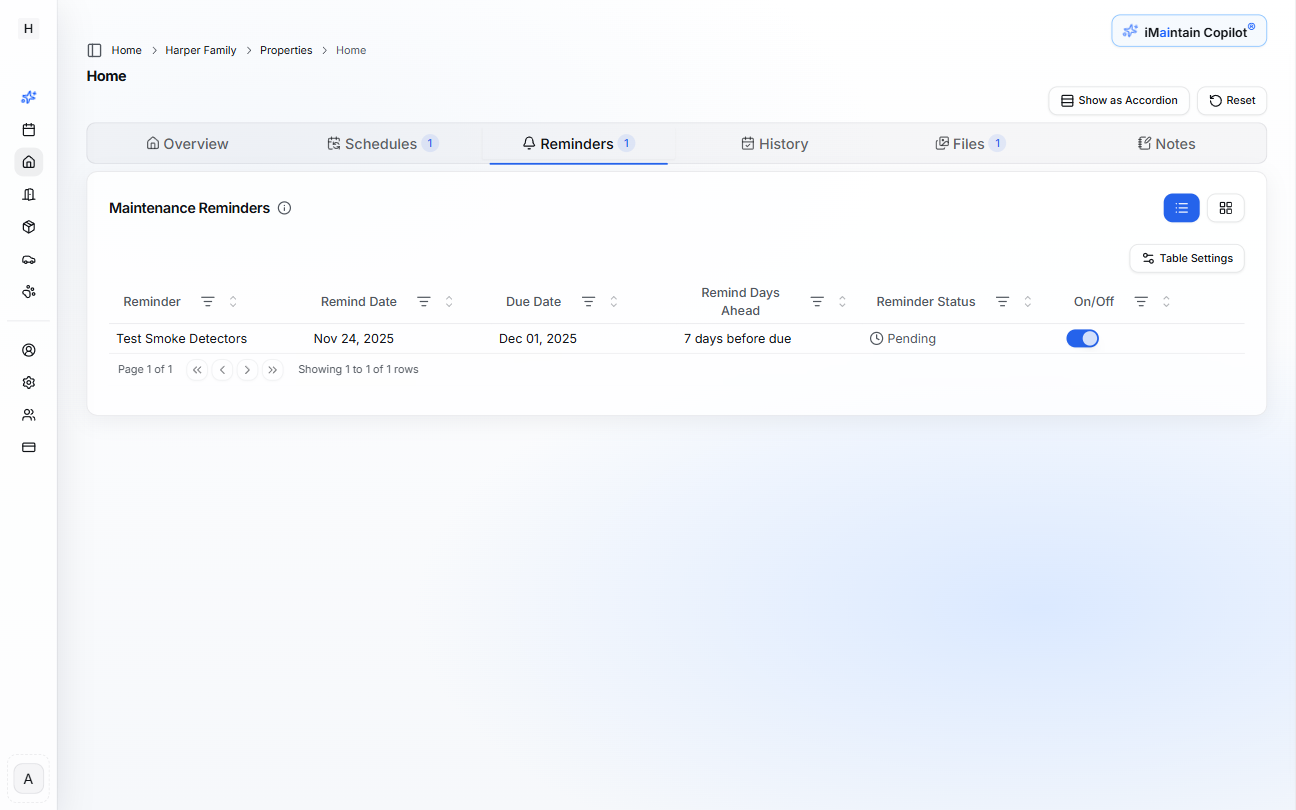Toggle the On/Off switch for Test Smoke Detectors
This screenshot has width=1296, height=810.
(1082, 338)
